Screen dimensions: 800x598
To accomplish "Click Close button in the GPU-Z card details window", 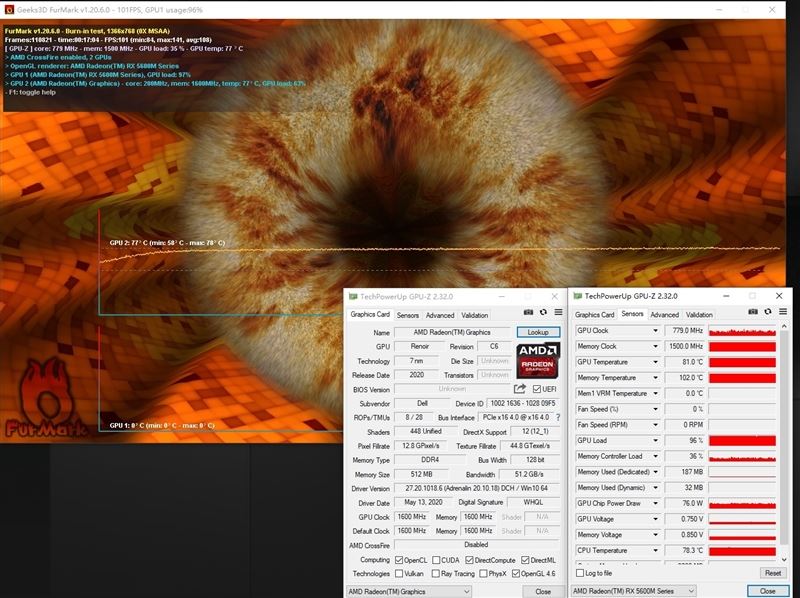I will 543,591.
